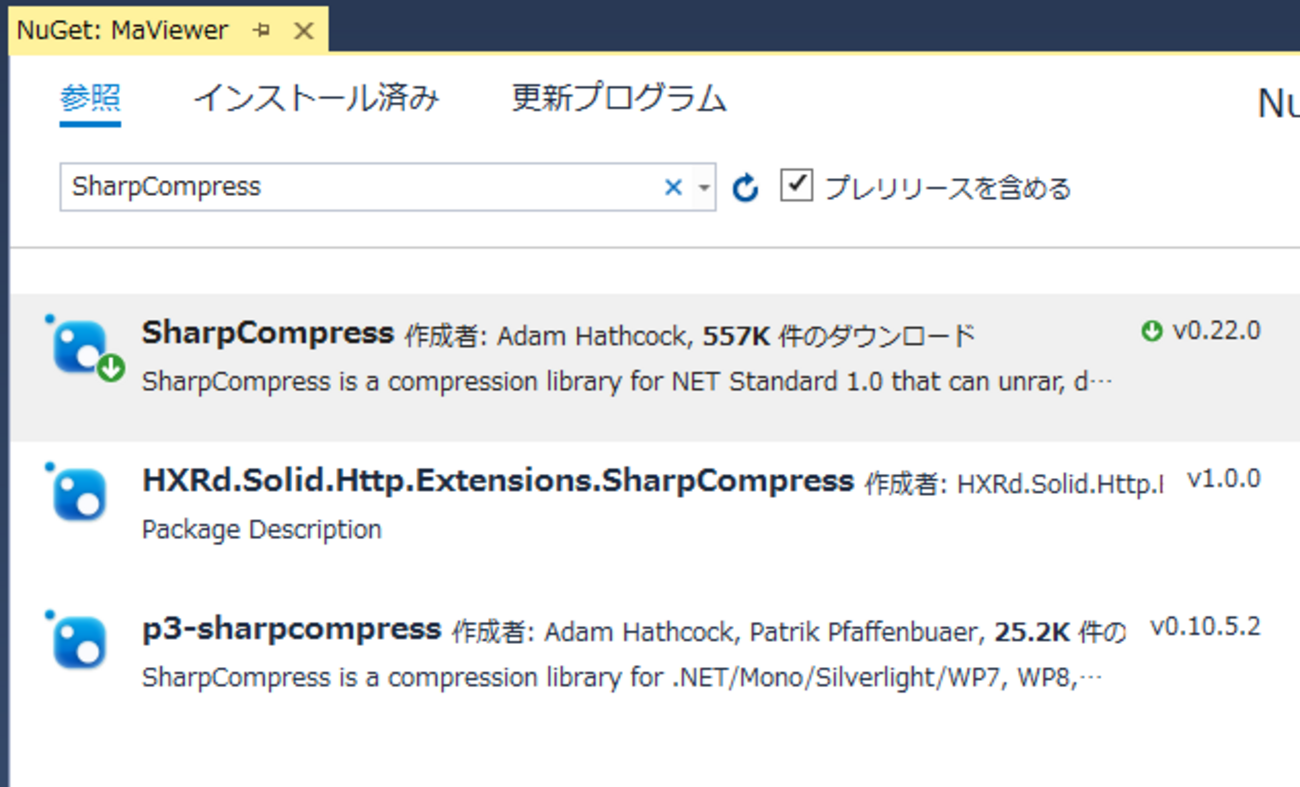Clear the SharpCompress search text
Screen dimensions: 1300x787
pos(673,187)
